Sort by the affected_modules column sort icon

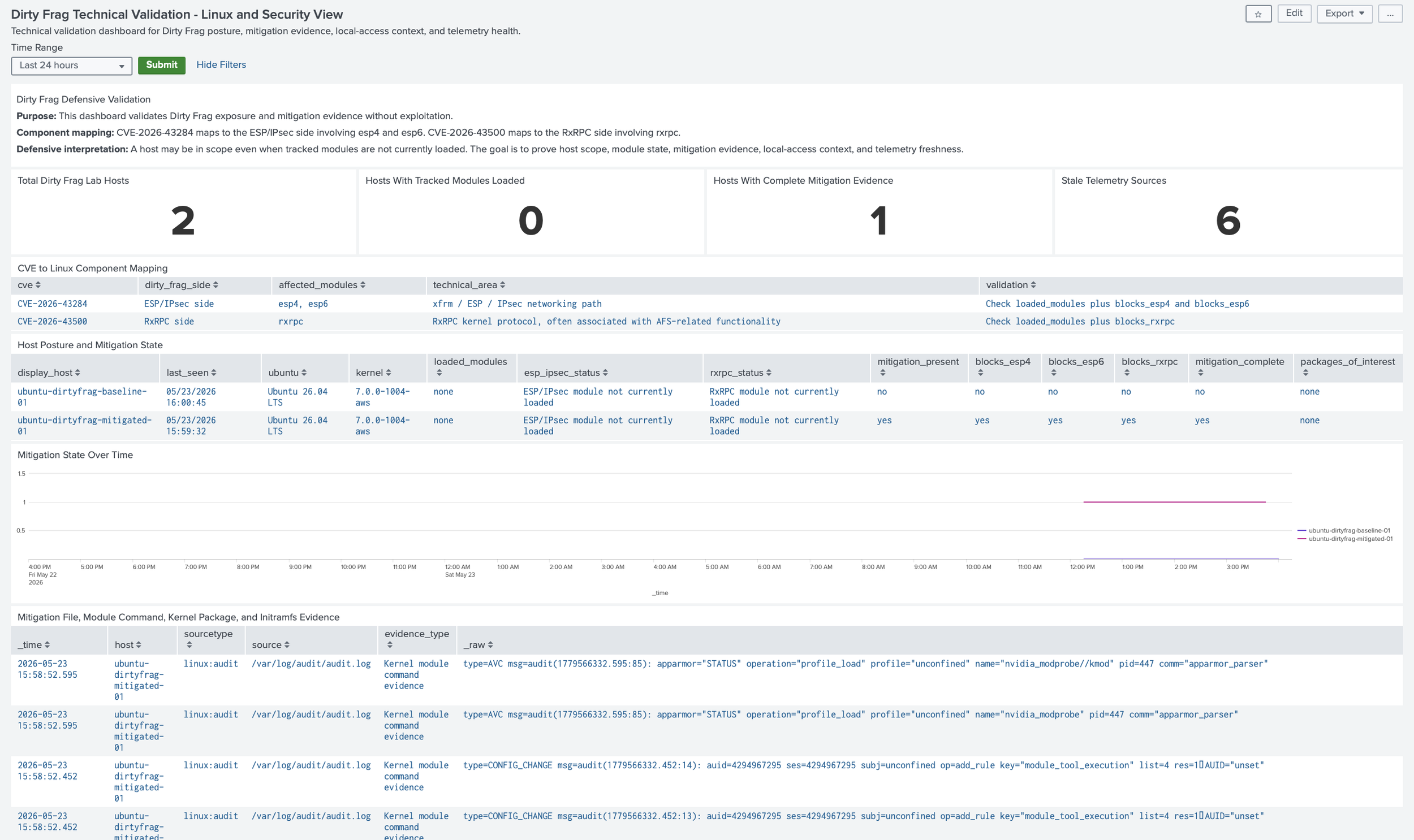click(x=363, y=285)
